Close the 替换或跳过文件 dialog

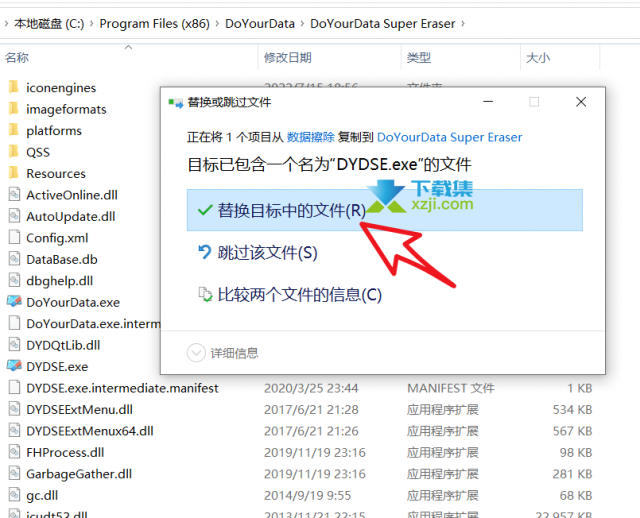coord(581,102)
